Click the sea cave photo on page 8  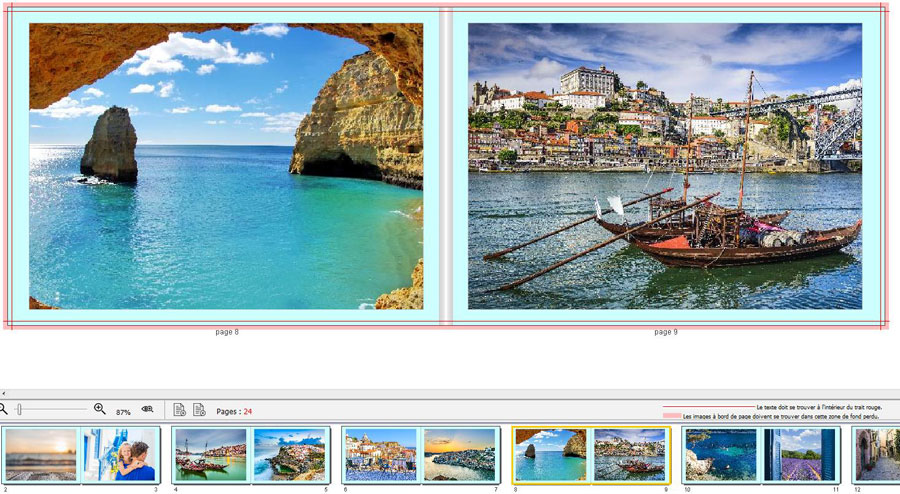coord(226,166)
